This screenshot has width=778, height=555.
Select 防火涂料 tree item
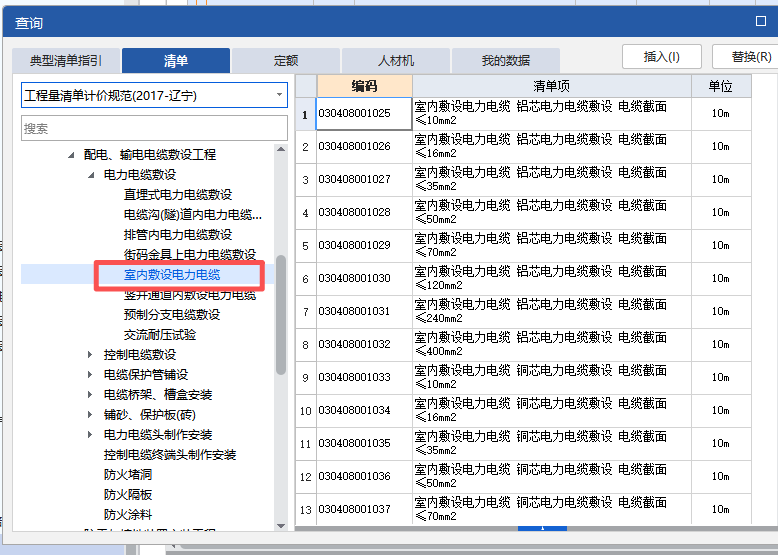(128, 514)
